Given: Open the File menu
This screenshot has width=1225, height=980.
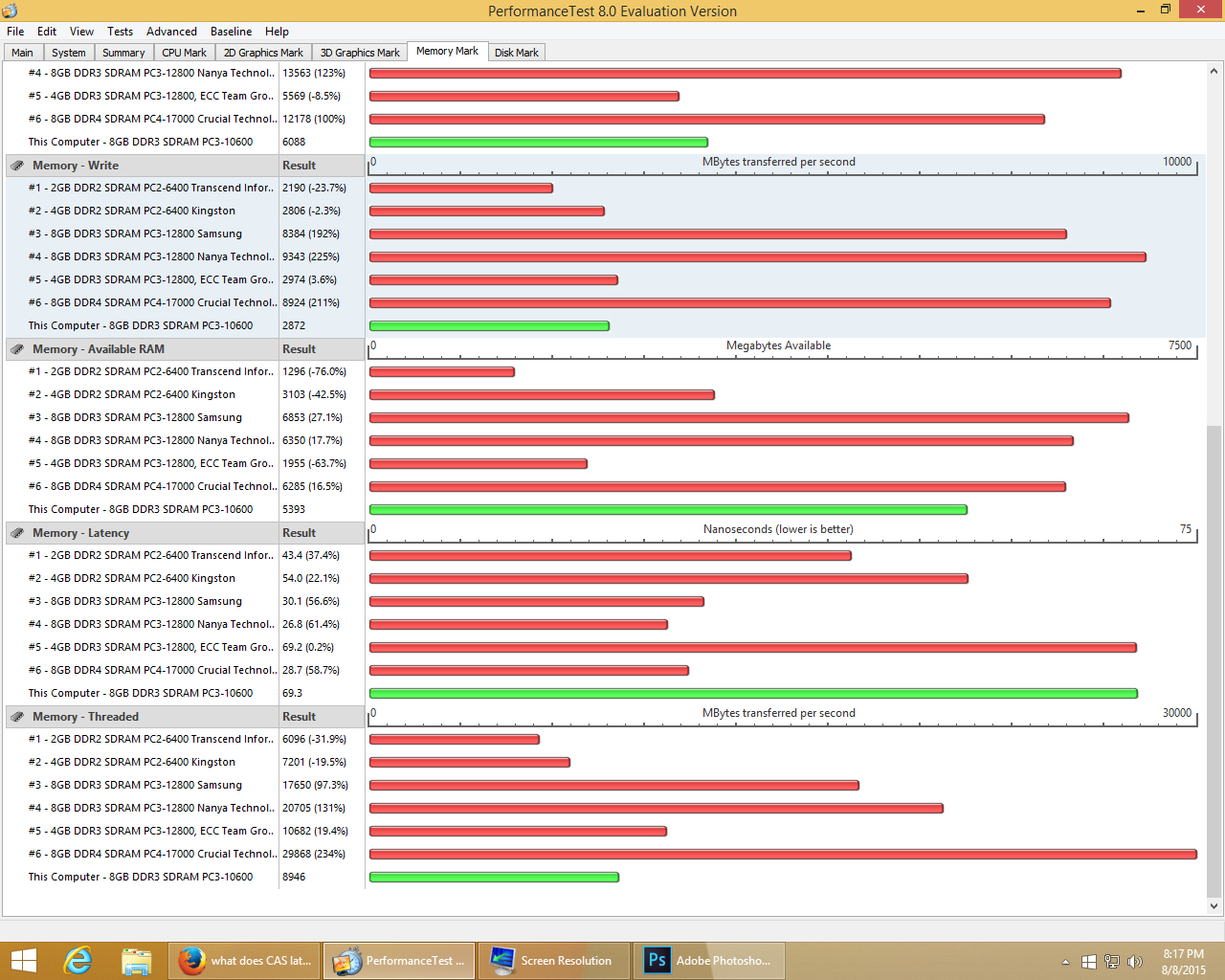Looking at the screenshot, I should pyautogui.click(x=15, y=32).
